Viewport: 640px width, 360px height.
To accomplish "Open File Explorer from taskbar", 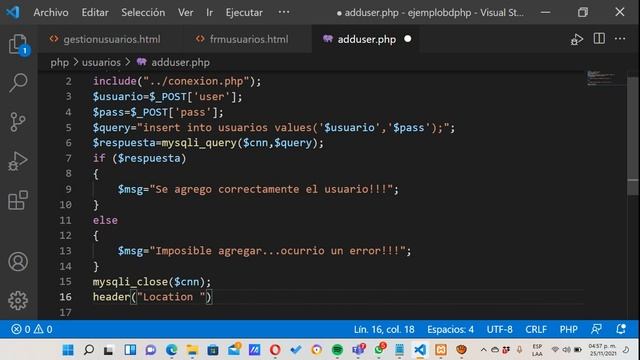I will 192,350.
